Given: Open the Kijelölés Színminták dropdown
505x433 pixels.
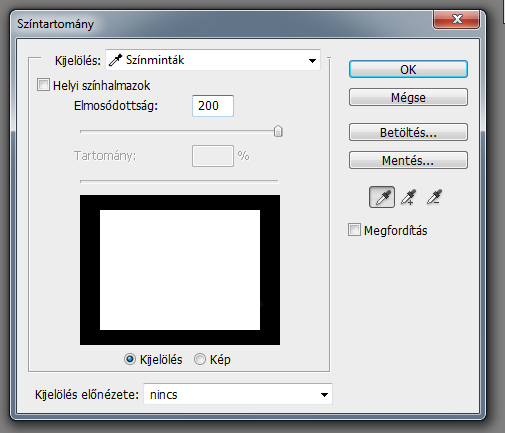Looking at the screenshot, I should [213, 60].
